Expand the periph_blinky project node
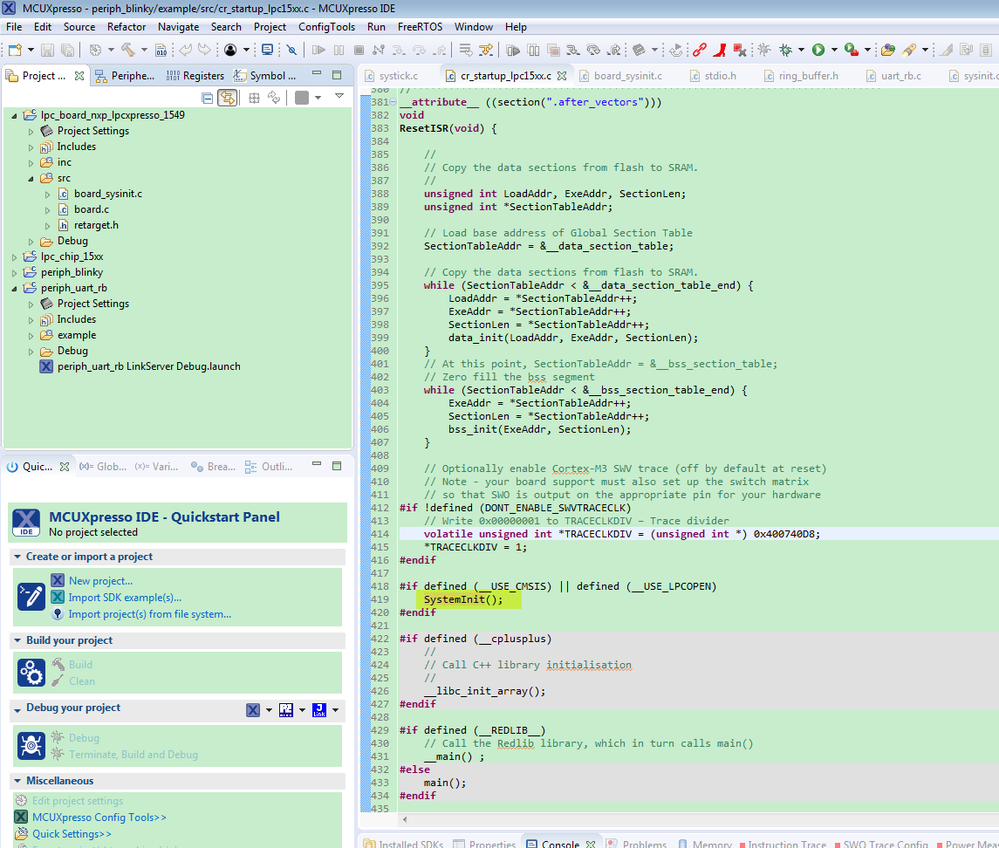Screen dimensions: 999x848 click(15, 272)
